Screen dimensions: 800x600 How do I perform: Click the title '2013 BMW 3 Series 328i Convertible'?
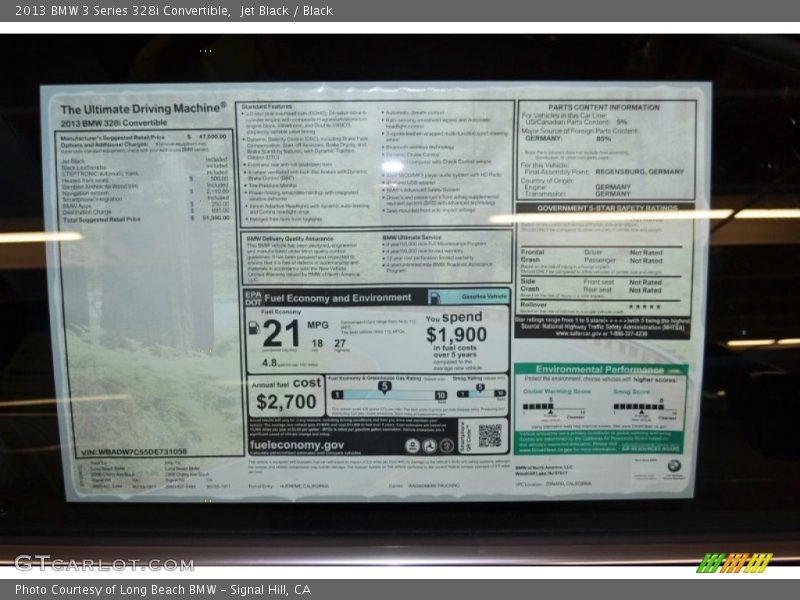pyautogui.click(x=122, y=11)
